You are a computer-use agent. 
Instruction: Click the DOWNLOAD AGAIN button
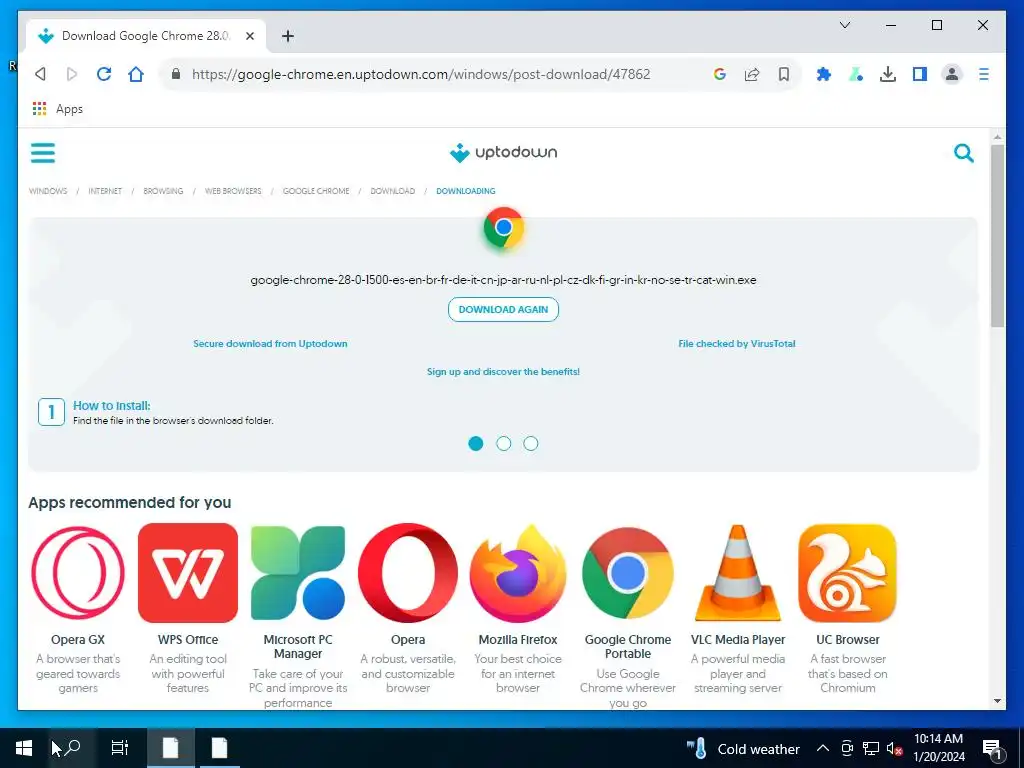[504, 310]
